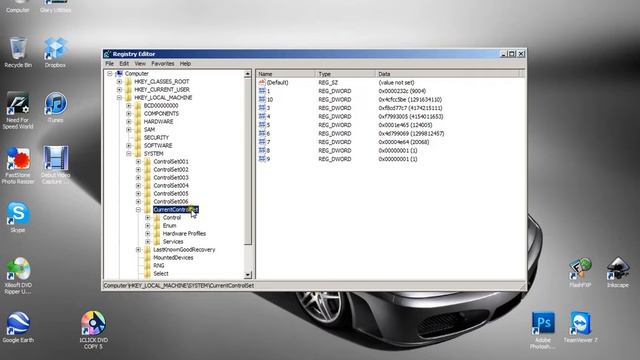Select the HARDWARE key
640x360 pixels.
[158, 122]
